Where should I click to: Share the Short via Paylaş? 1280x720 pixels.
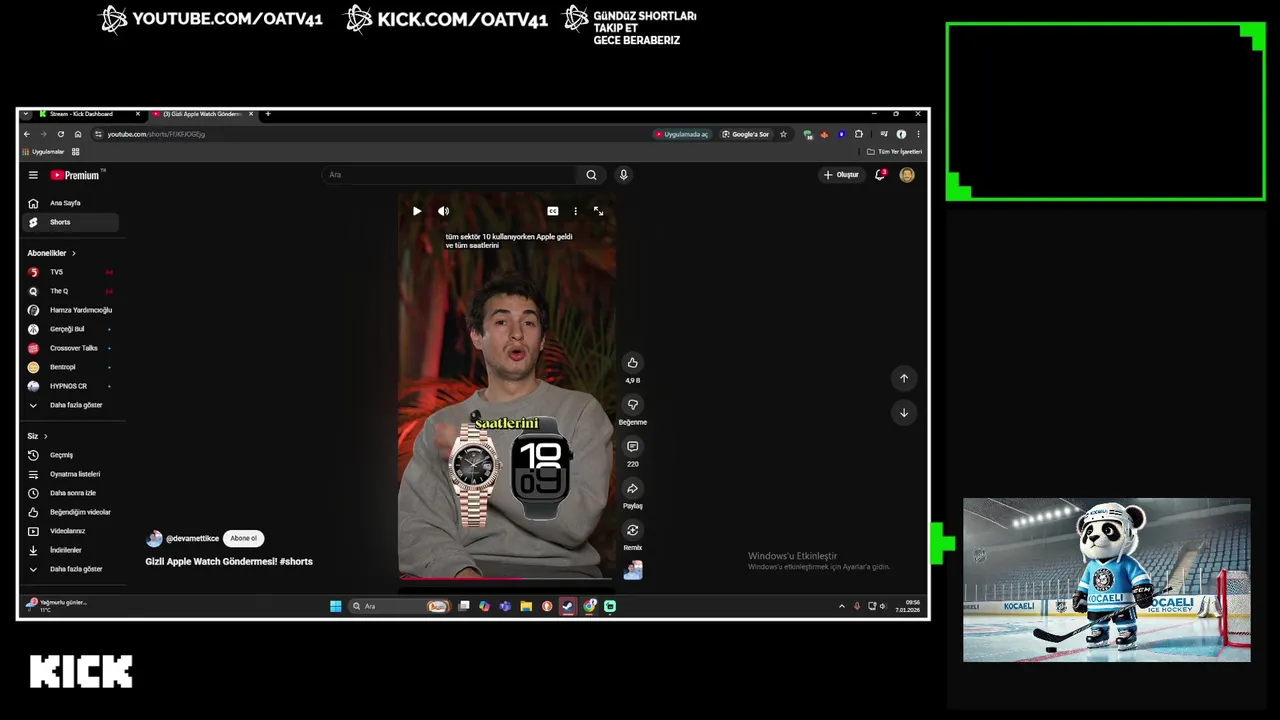(x=632, y=489)
